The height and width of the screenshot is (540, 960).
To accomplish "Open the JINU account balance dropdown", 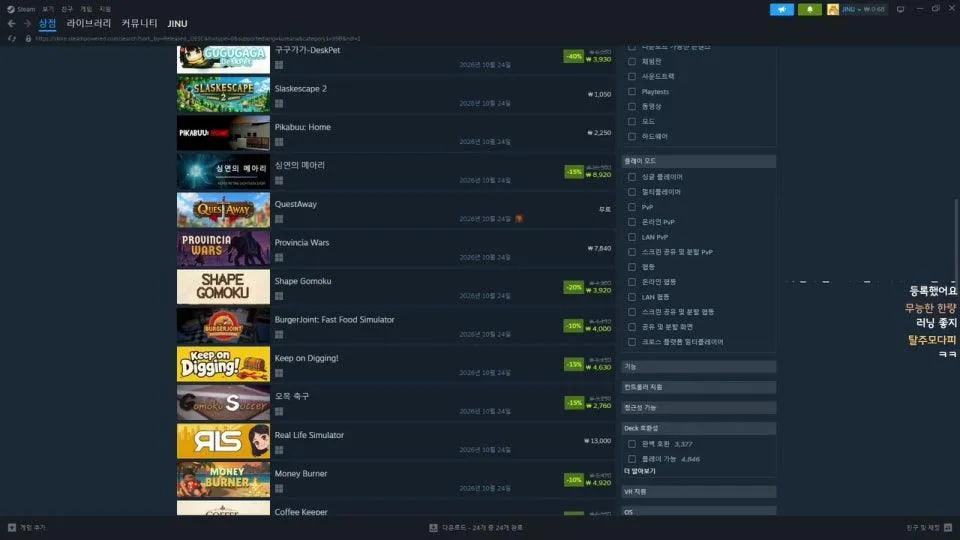I will pos(863,9).
